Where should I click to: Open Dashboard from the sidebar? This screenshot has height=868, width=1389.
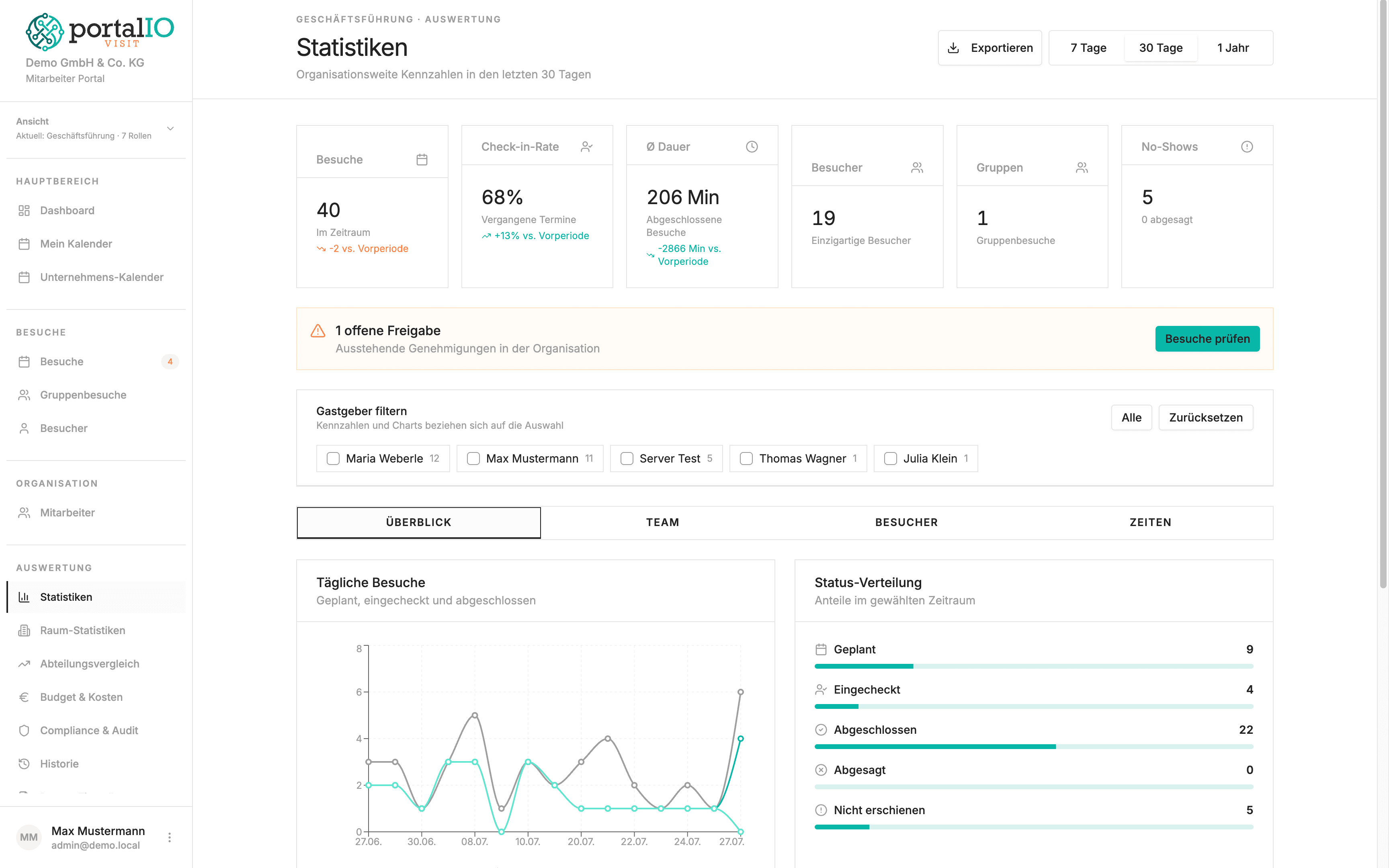pyautogui.click(x=96, y=211)
